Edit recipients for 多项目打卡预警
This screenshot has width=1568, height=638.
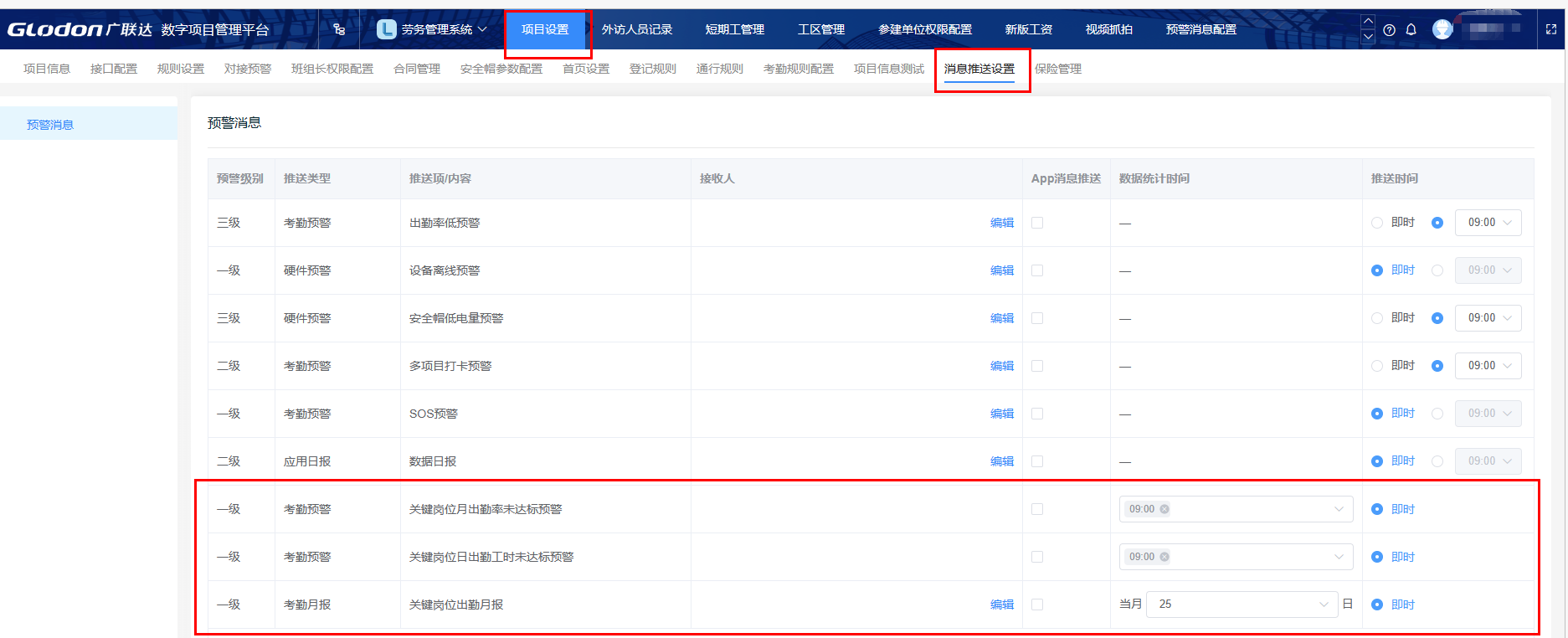coord(1002,366)
